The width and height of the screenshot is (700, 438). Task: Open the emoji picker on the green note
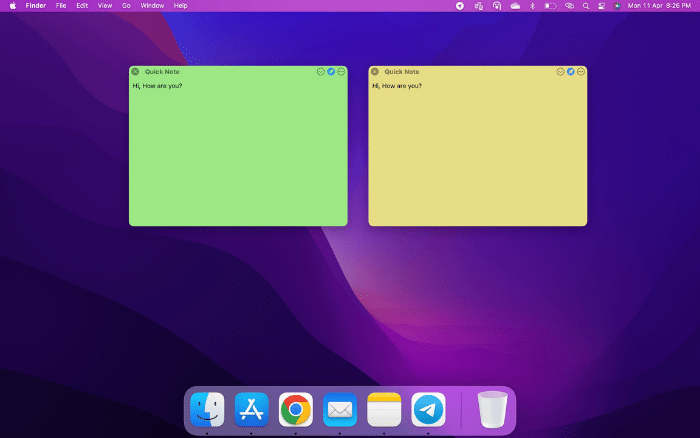point(321,72)
